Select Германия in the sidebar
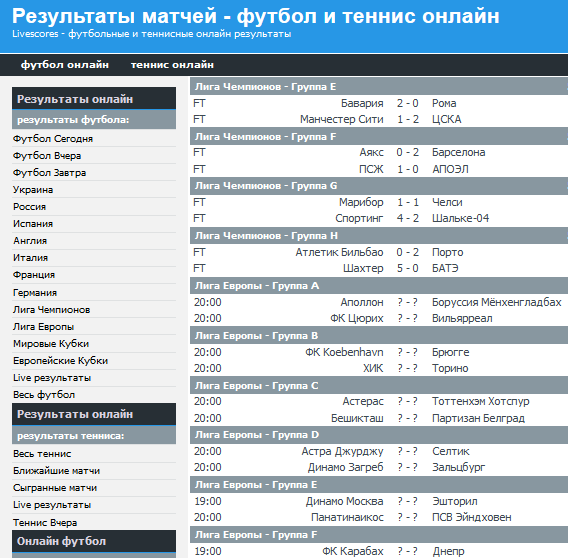 [x=35, y=293]
